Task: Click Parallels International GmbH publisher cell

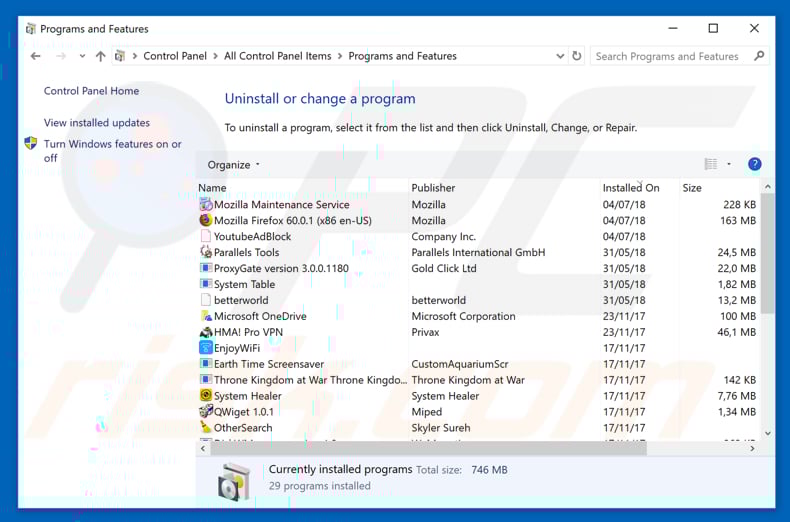Action: point(478,252)
